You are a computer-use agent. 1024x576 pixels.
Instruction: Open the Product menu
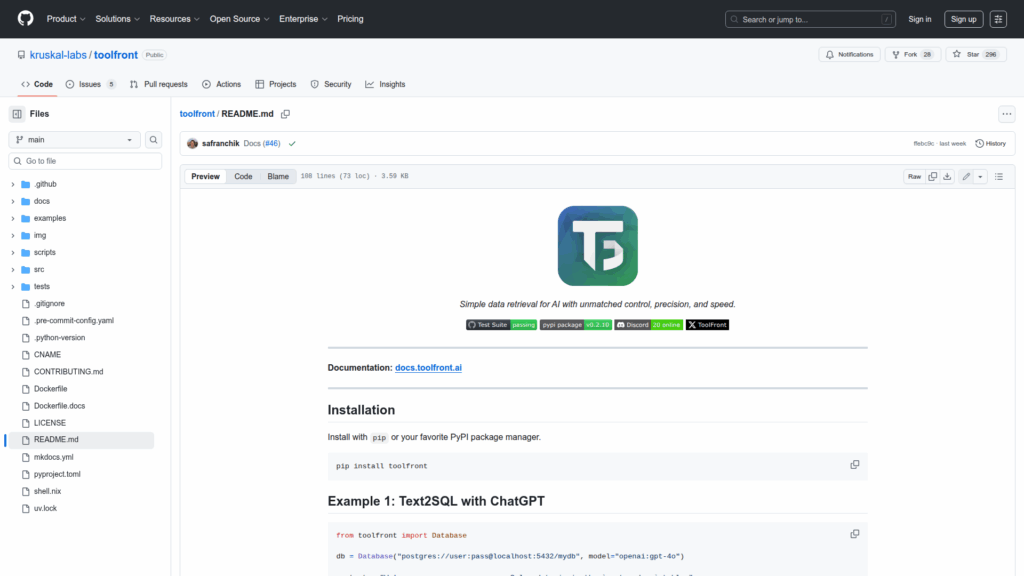pos(66,19)
